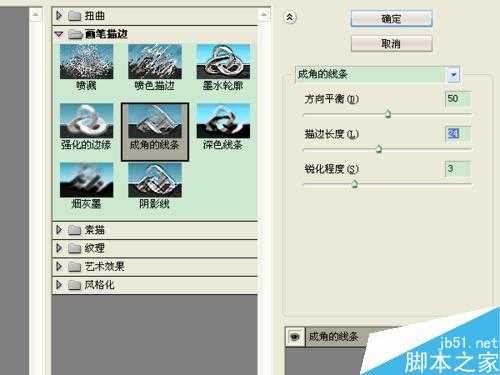Collapse the filter gallery with the double-chevron button
This screenshot has width=500, height=375.
(x=290, y=17)
